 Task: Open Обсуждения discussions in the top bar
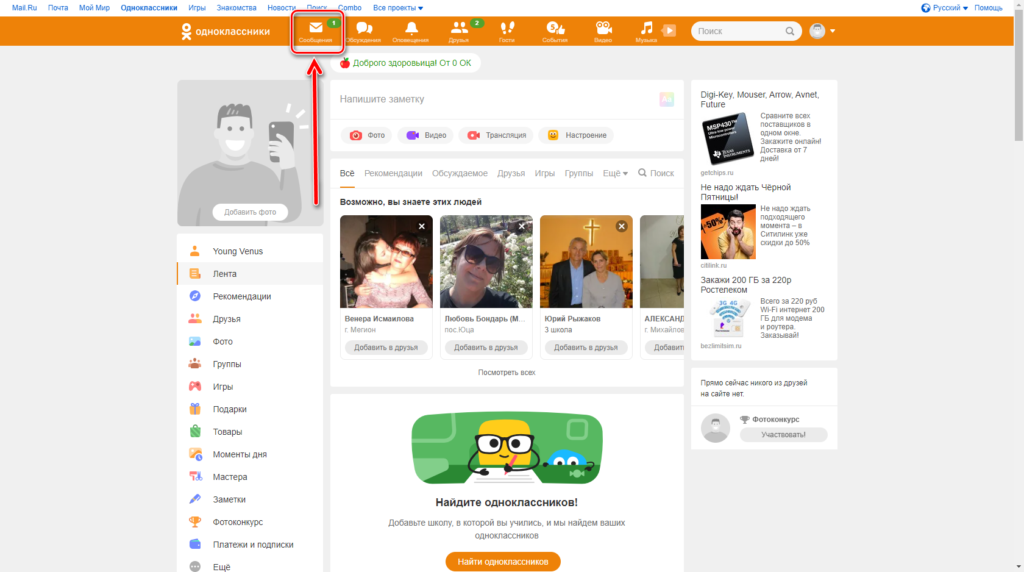[364, 31]
